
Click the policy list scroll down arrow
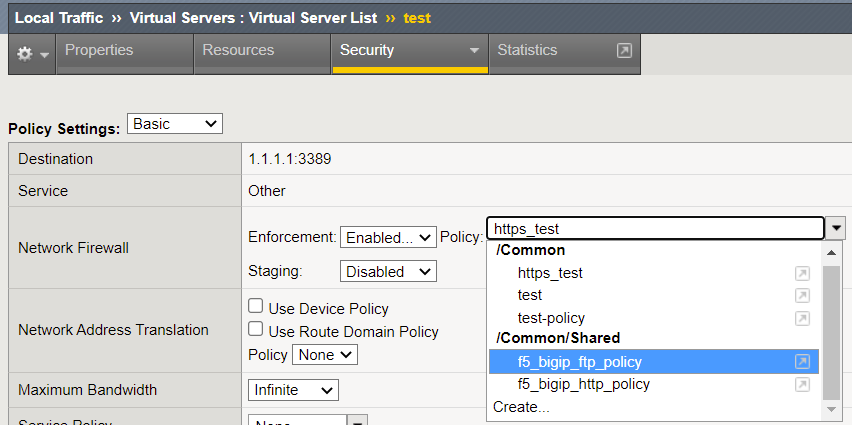[833, 409]
